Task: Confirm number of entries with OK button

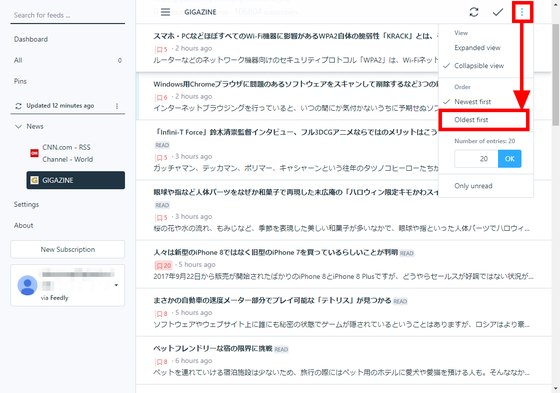Action: (x=510, y=159)
